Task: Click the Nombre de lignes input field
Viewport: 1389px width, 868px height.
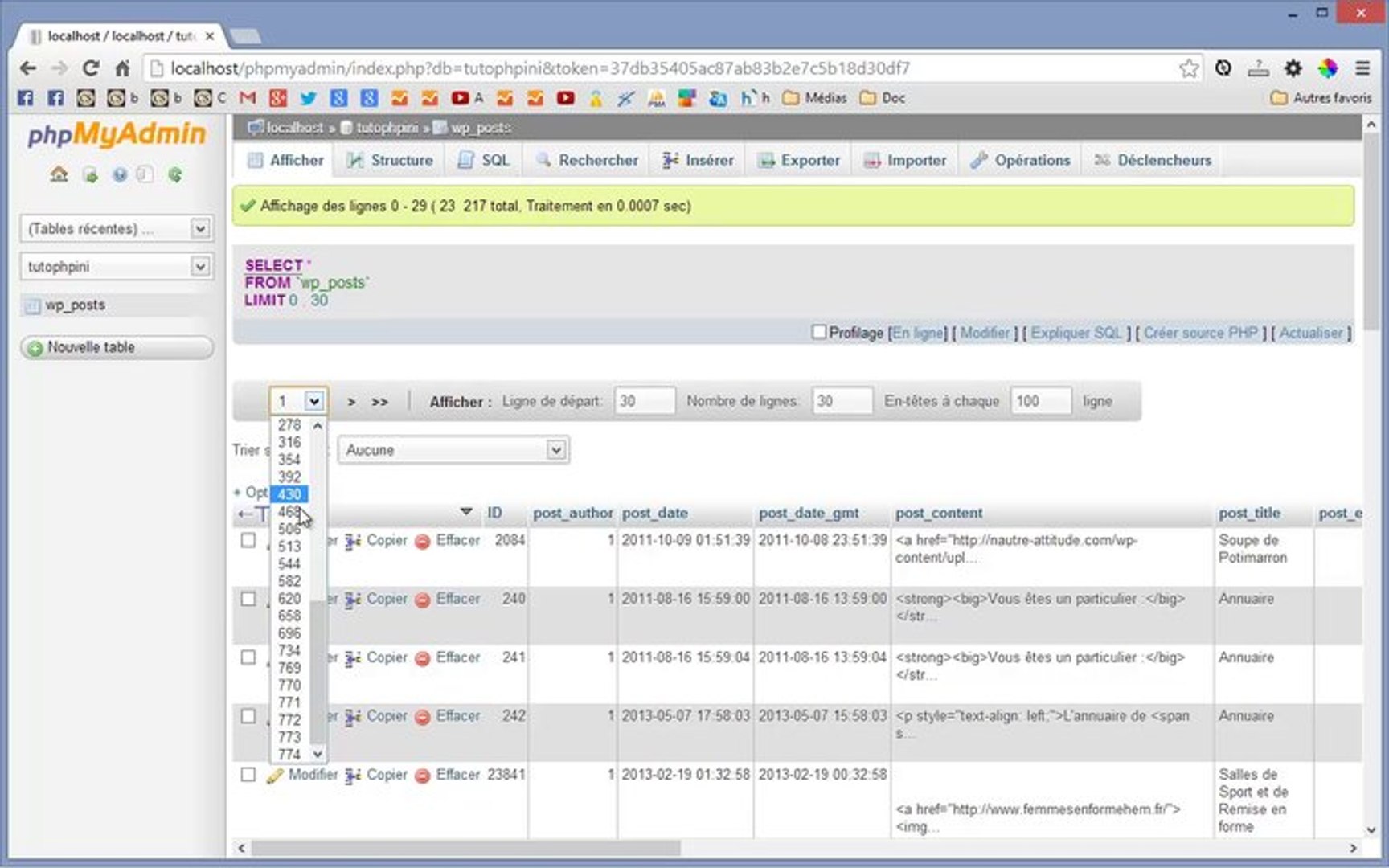Action: coord(842,401)
